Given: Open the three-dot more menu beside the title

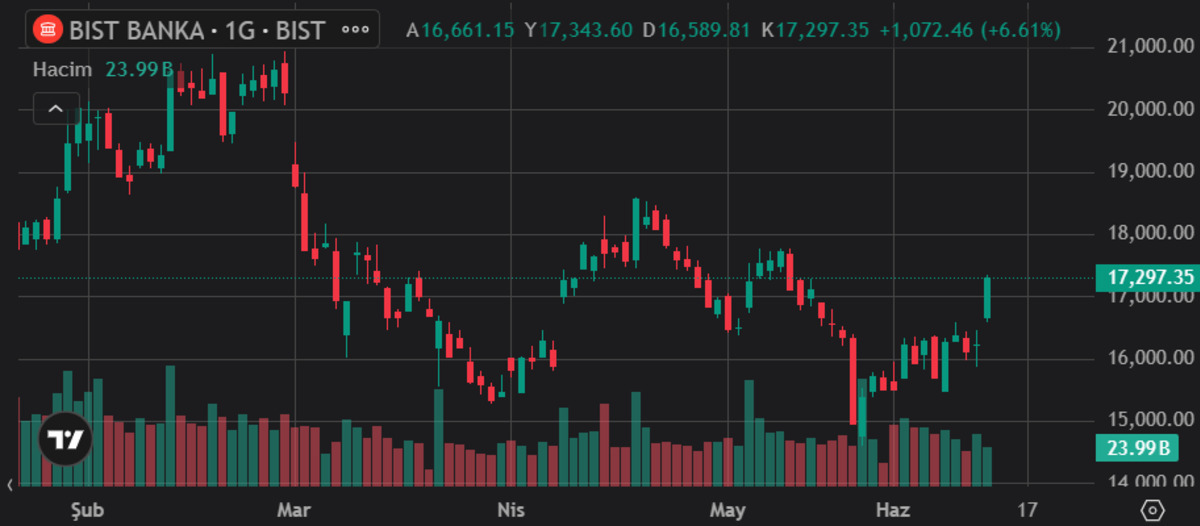Looking at the screenshot, I should (x=356, y=30).
